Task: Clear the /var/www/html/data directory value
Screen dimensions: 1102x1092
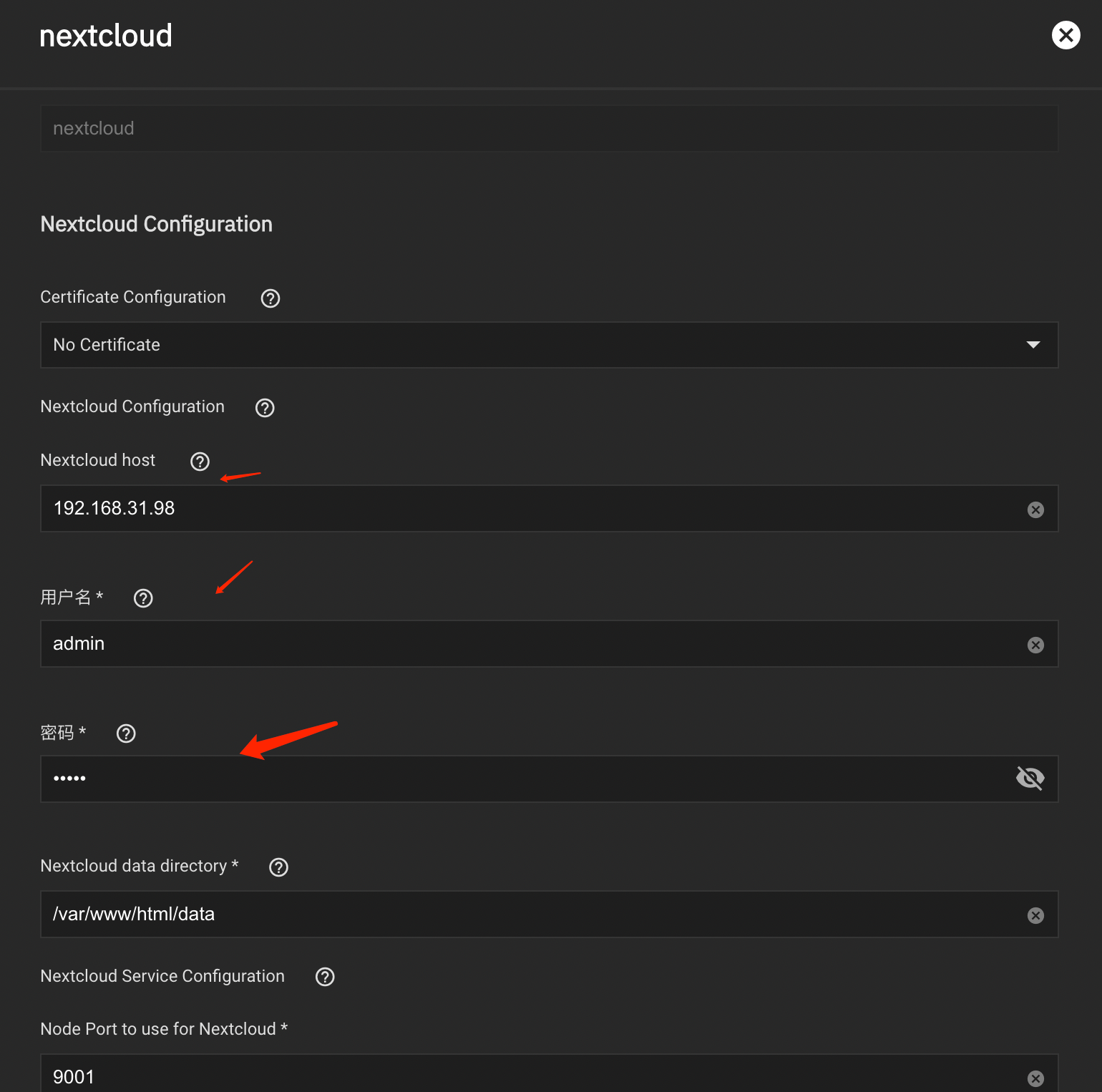Action: click(1035, 915)
